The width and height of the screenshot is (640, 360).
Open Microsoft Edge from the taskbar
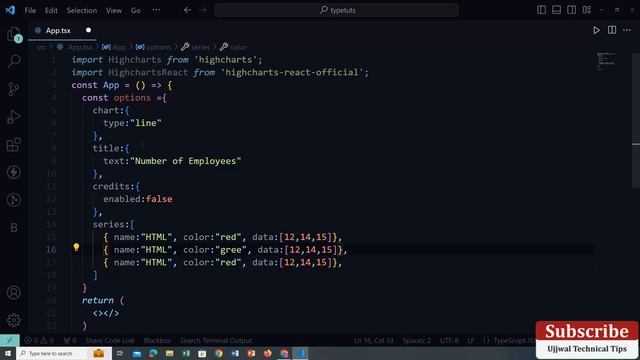[153, 353]
